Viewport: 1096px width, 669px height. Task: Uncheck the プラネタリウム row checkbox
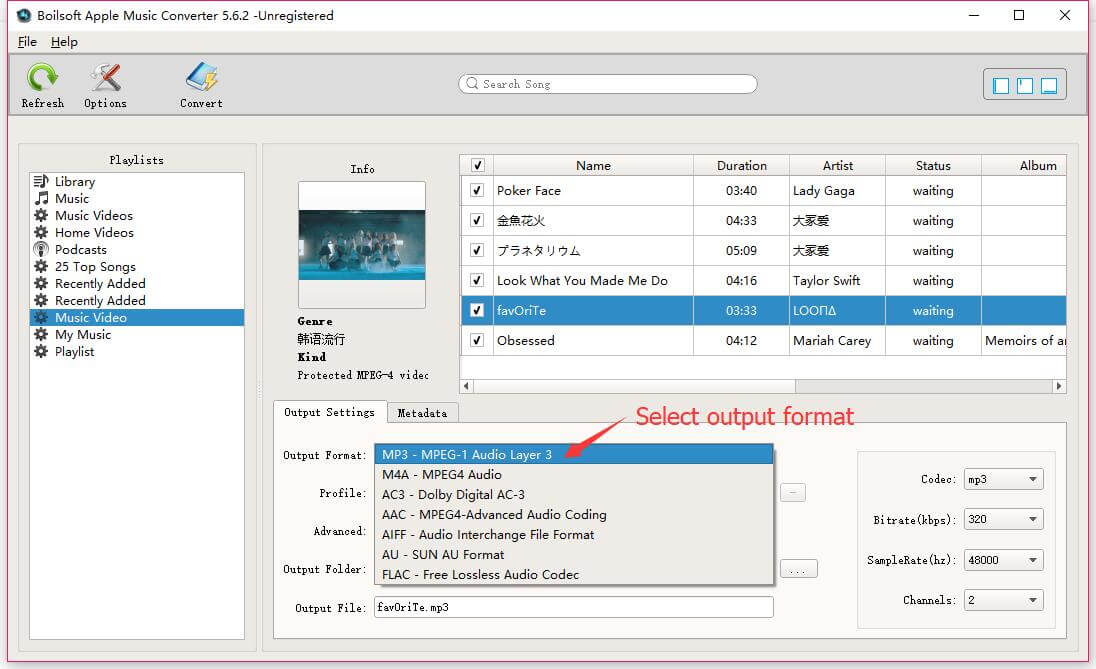[x=477, y=250]
